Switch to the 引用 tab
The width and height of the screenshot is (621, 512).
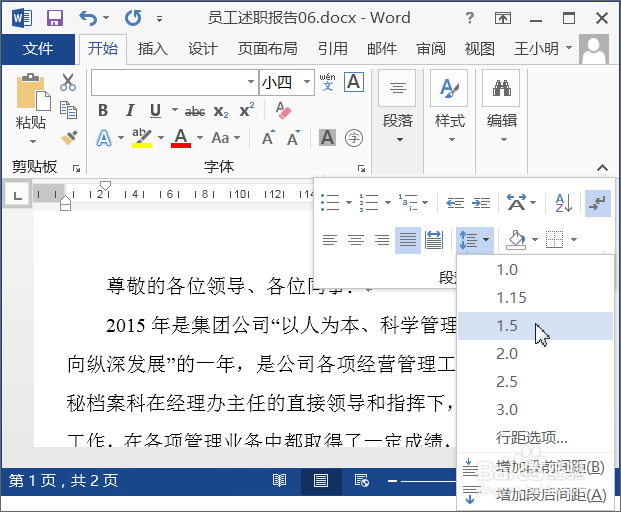[x=333, y=49]
